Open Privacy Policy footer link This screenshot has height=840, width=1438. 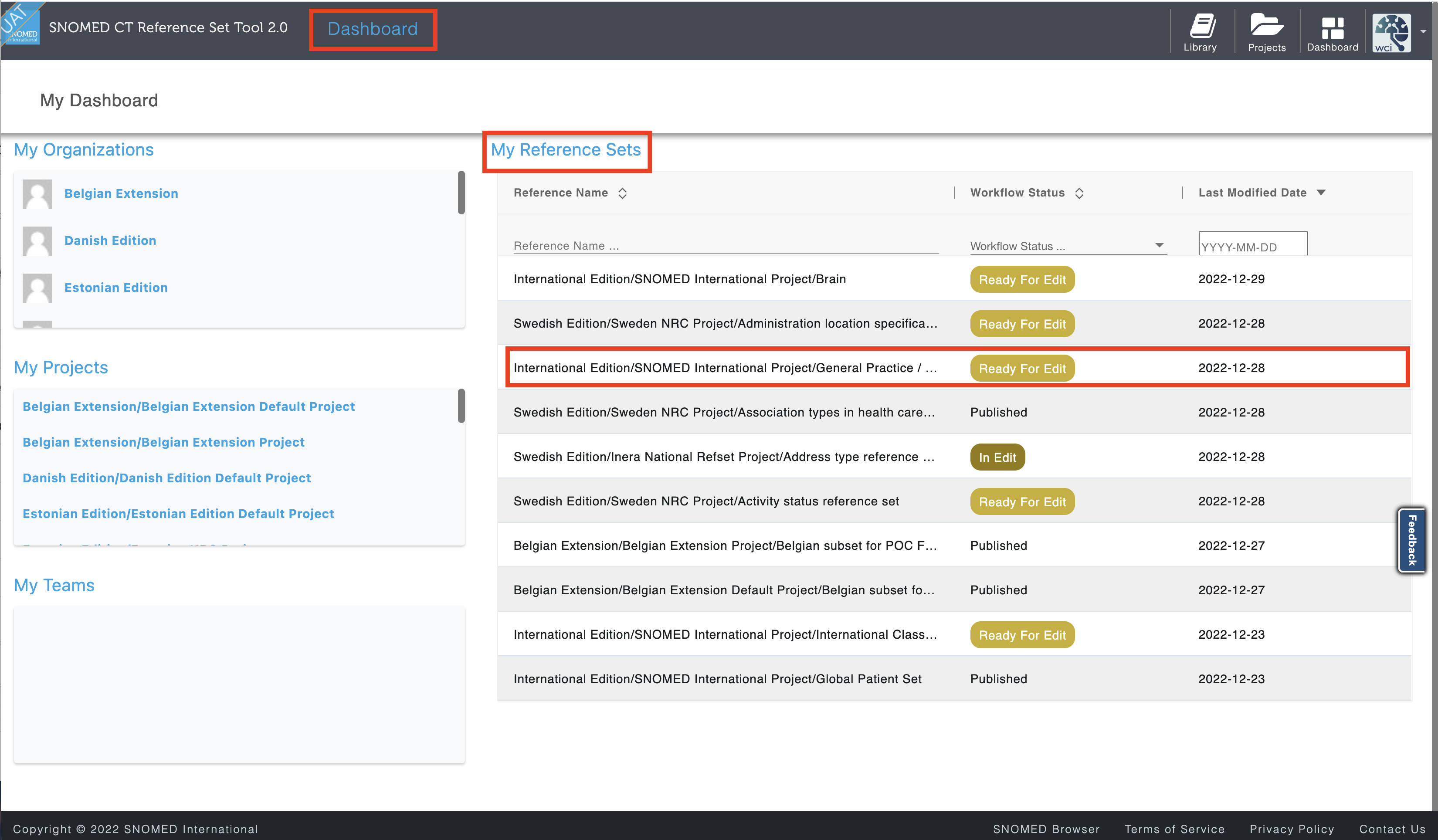click(1292, 829)
